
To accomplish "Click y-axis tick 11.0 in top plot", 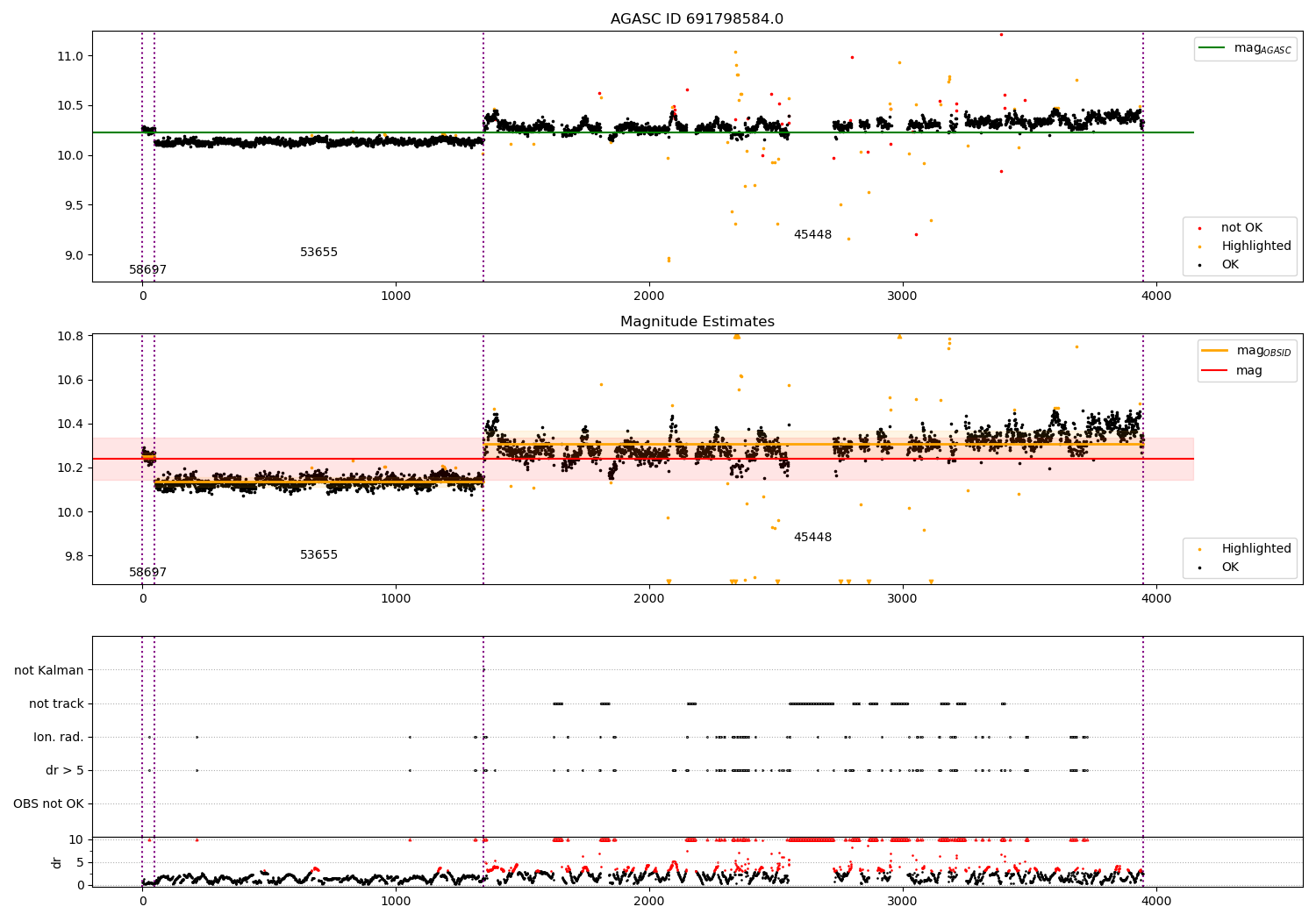I will [70, 56].
